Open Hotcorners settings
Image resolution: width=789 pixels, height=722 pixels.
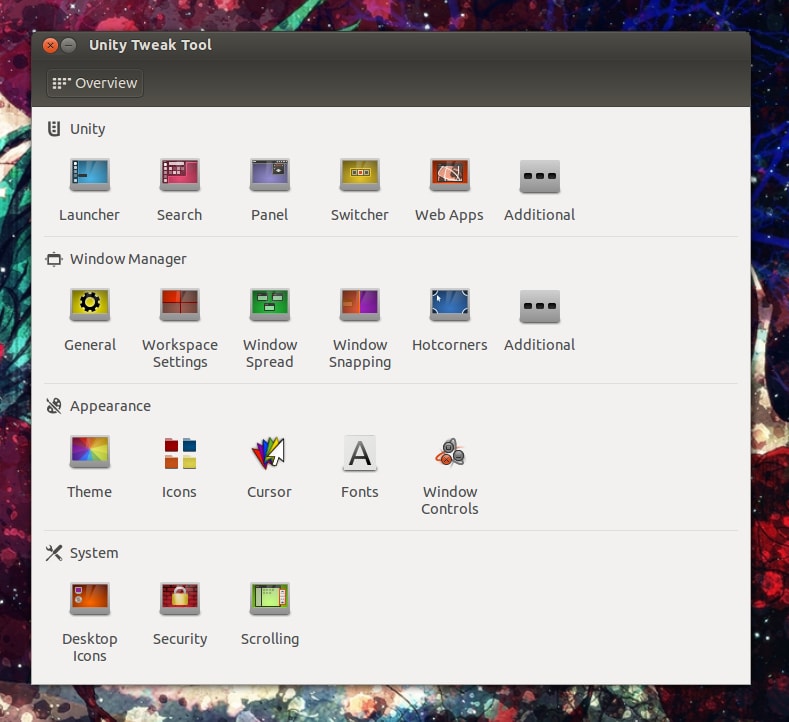click(449, 305)
